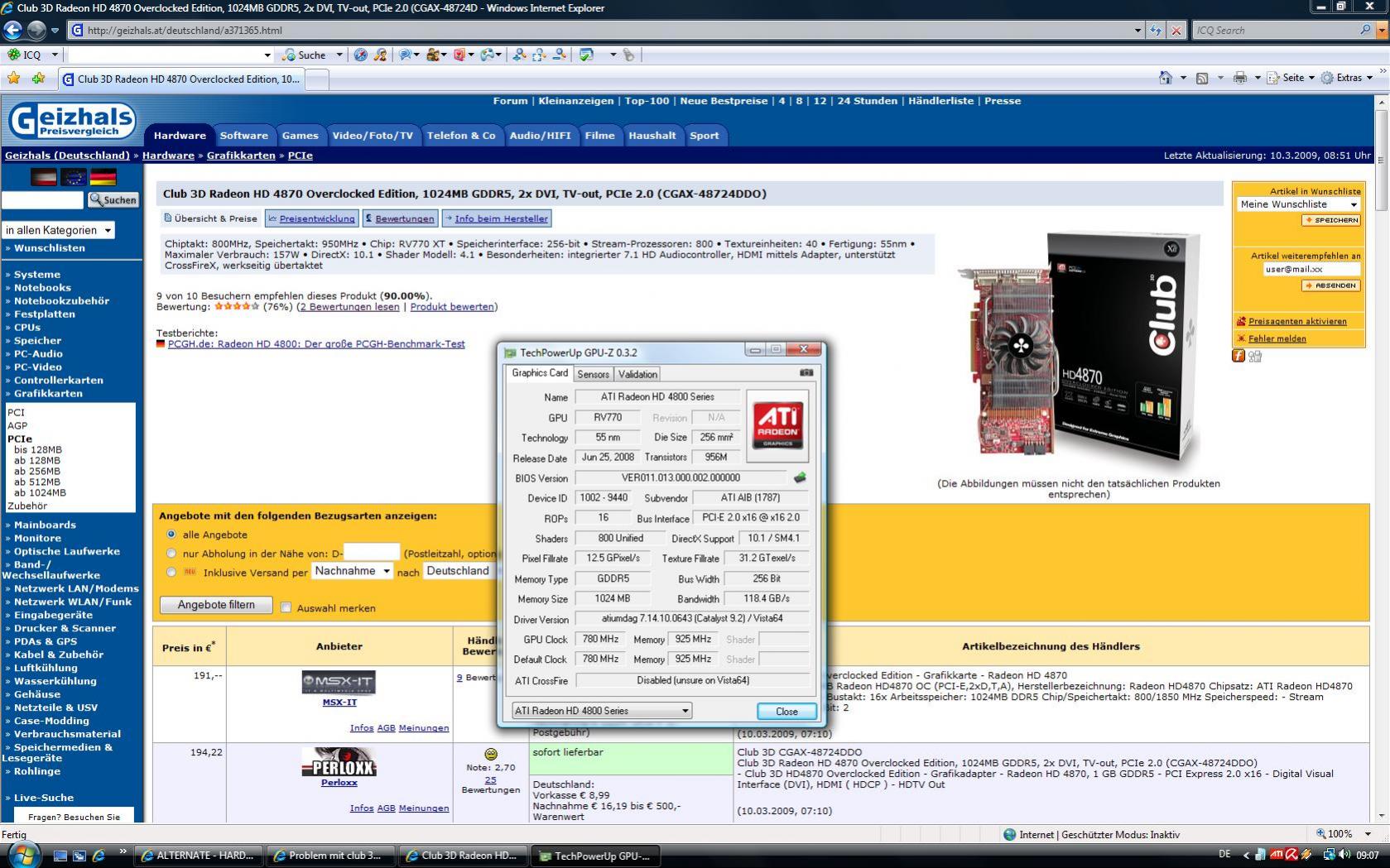Viewport: 1390px width, 868px height.
Task: Open the Favorites Center star icon
Action: pyautogui.click(x=13, y=79)
